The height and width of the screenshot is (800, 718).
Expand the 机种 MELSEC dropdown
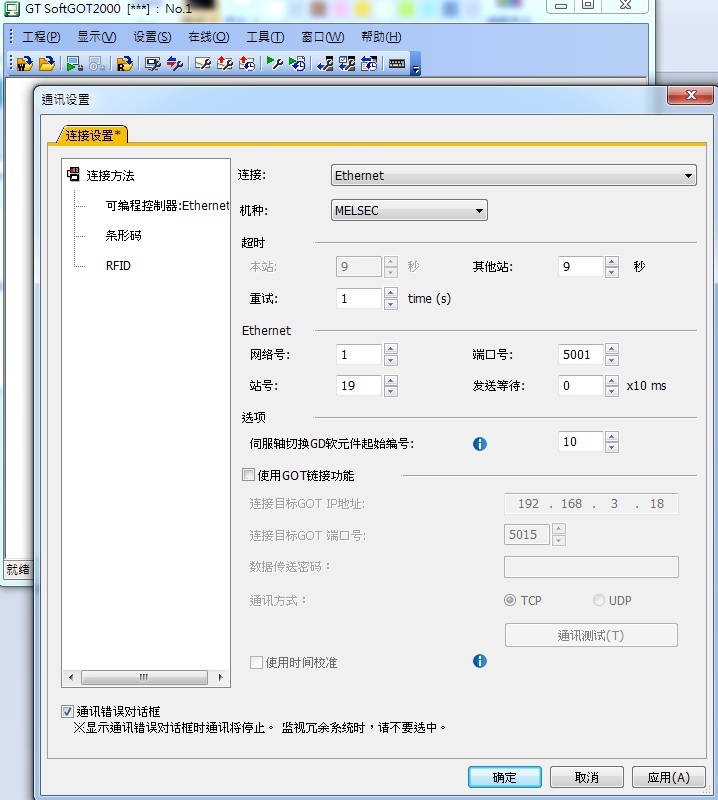pos(409,211)
